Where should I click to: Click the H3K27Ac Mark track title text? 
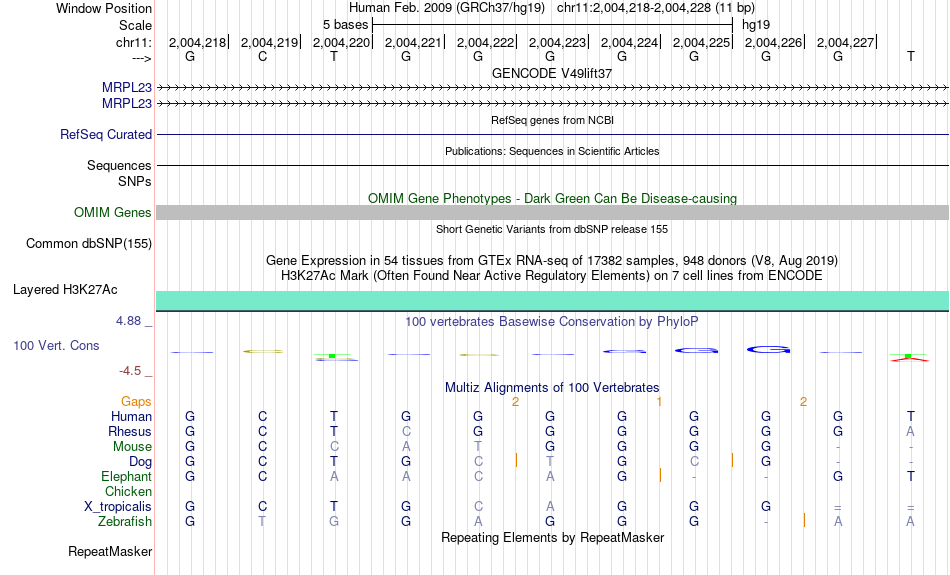click(x=552, y=276)
